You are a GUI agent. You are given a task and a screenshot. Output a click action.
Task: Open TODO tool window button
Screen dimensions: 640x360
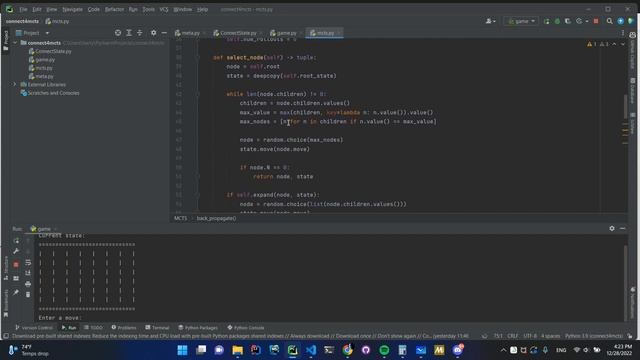pos(93,328)
